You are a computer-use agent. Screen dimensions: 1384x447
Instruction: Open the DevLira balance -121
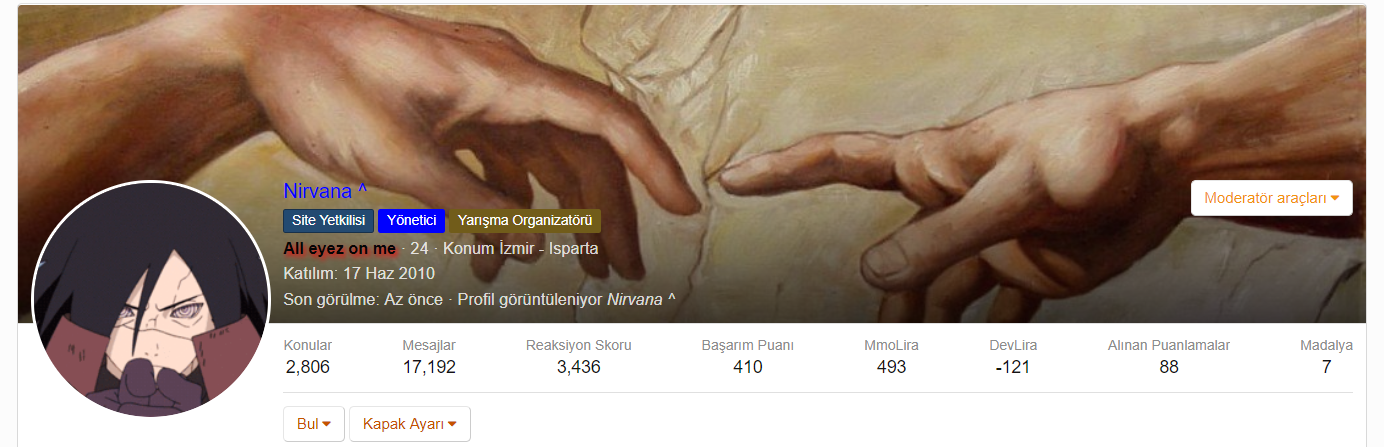coord(1013,367)
